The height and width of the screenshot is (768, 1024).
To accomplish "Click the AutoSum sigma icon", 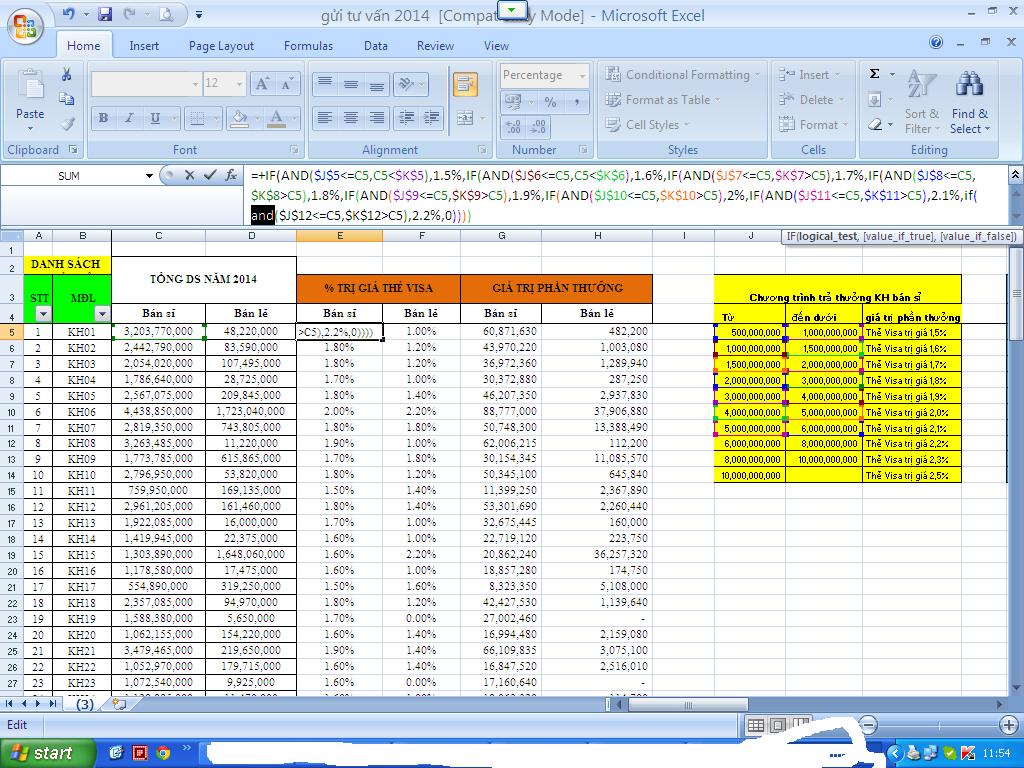I will pyautogui.click(x=875, y=74).
